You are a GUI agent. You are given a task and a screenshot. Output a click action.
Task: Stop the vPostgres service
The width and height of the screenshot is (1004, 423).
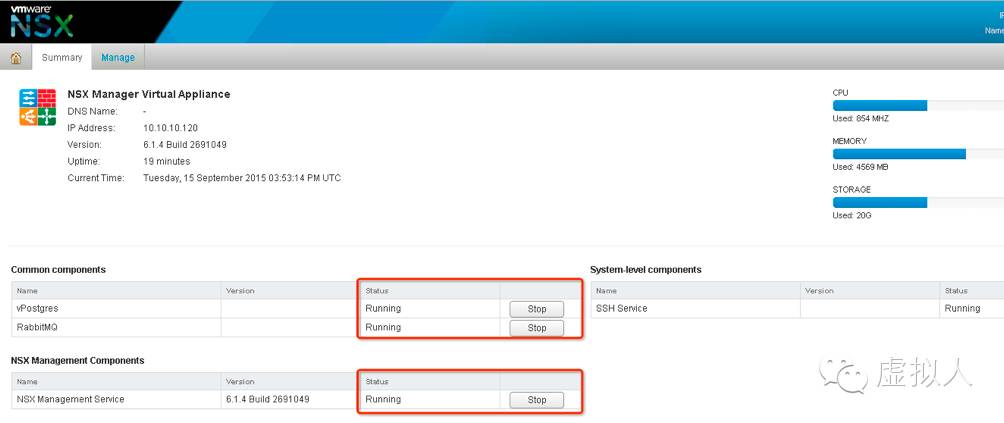coord(537,309)
